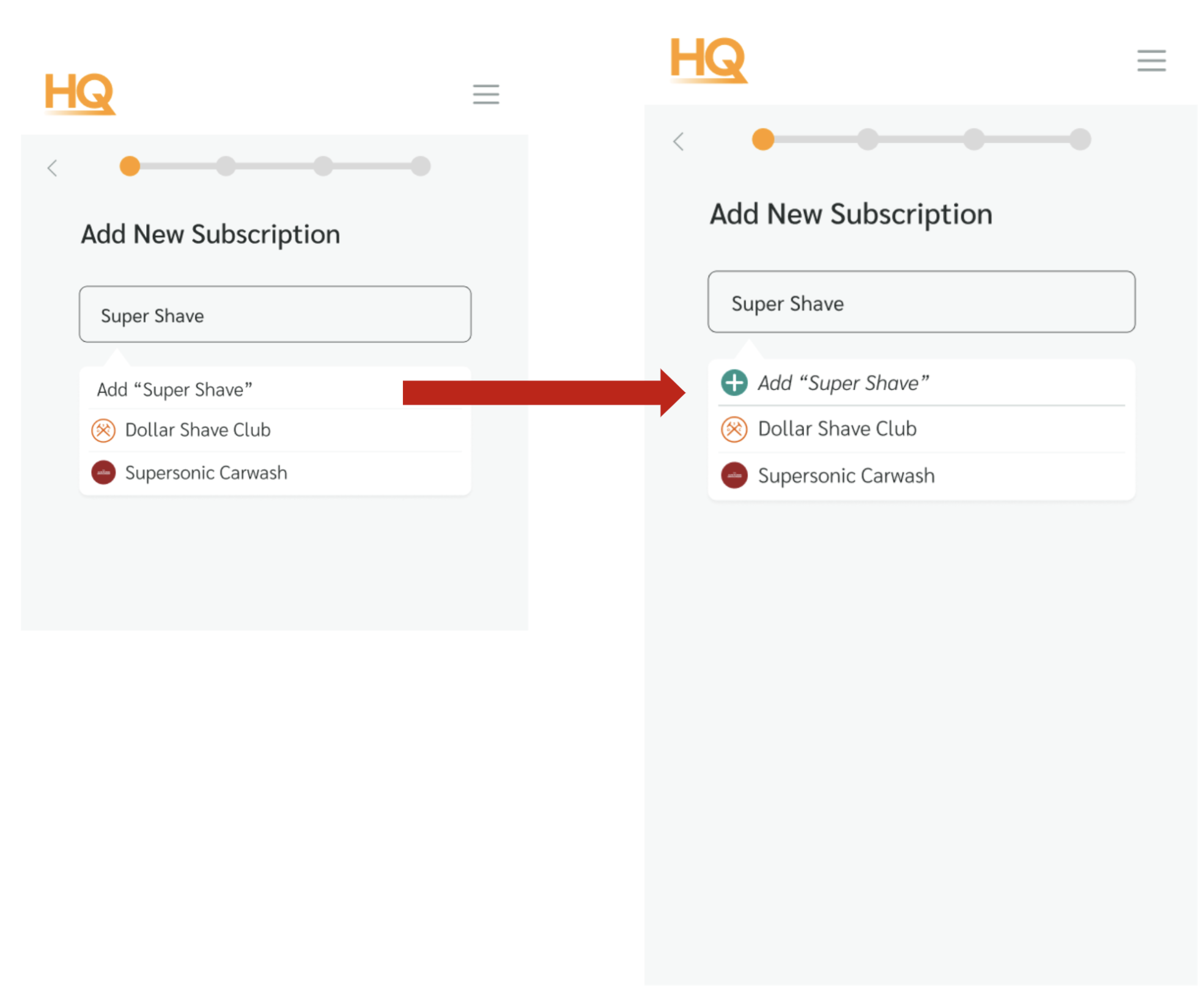Click Dollar Shave Club icon in right list
Image resolution: width=1204 pixels, height=996 pixels.
pos(734,429)
